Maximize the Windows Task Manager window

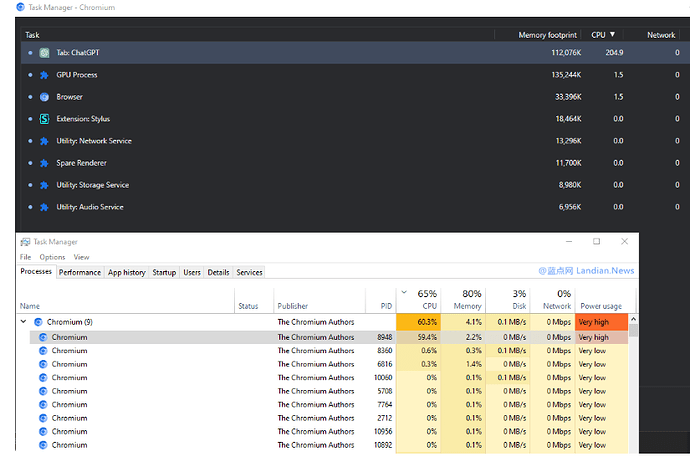596,241
